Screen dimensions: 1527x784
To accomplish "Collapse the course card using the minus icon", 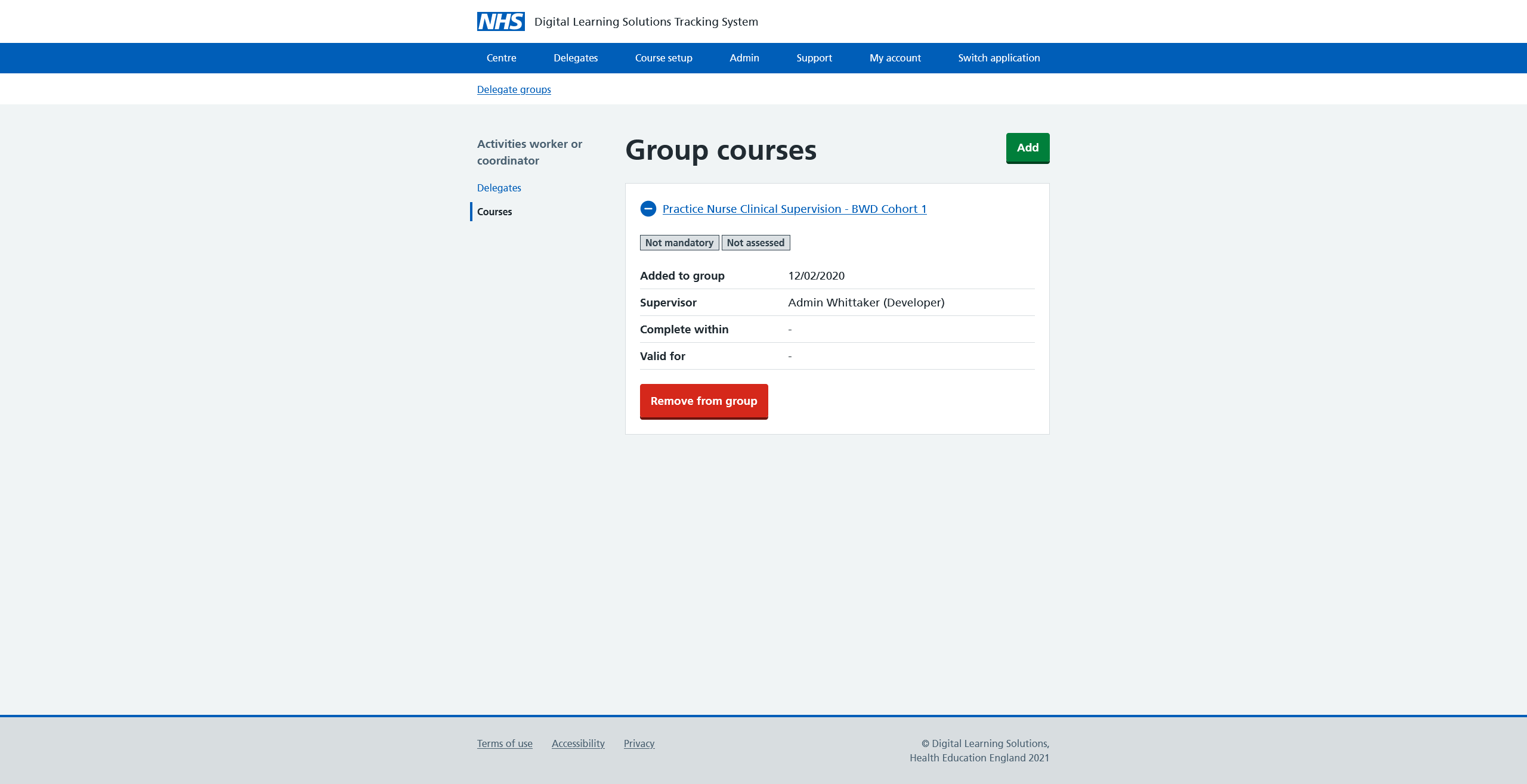I will (x=648, y=209).
